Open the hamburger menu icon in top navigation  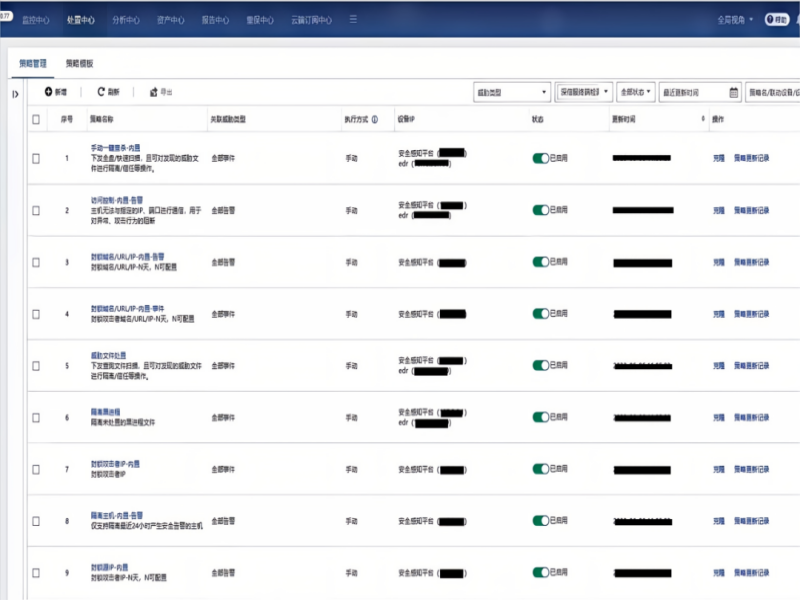click(x=353, y=19)
